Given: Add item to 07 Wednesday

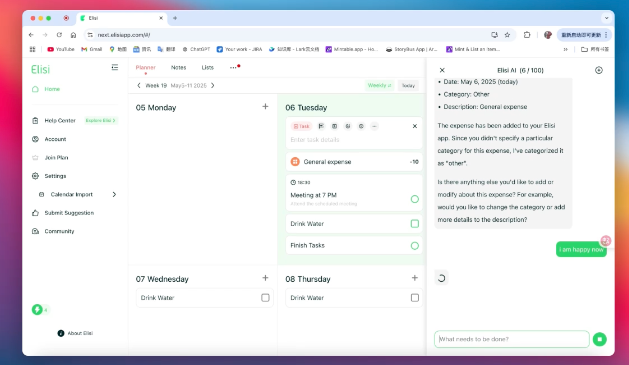Looking at the screenshot, I should point(265,278).
